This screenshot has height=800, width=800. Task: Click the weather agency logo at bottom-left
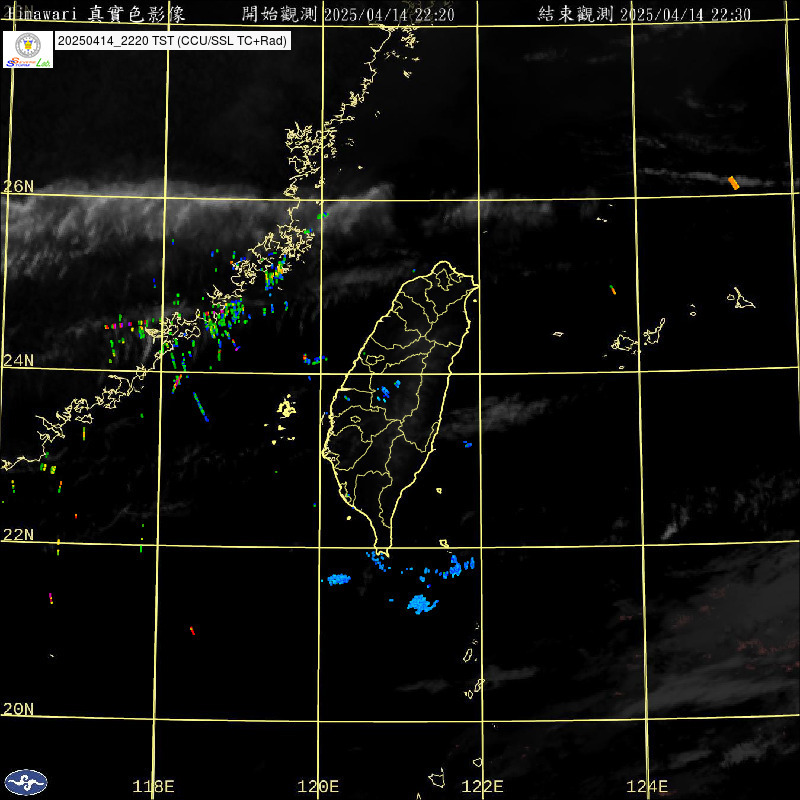pyautogui.click(x=26, y=781)
